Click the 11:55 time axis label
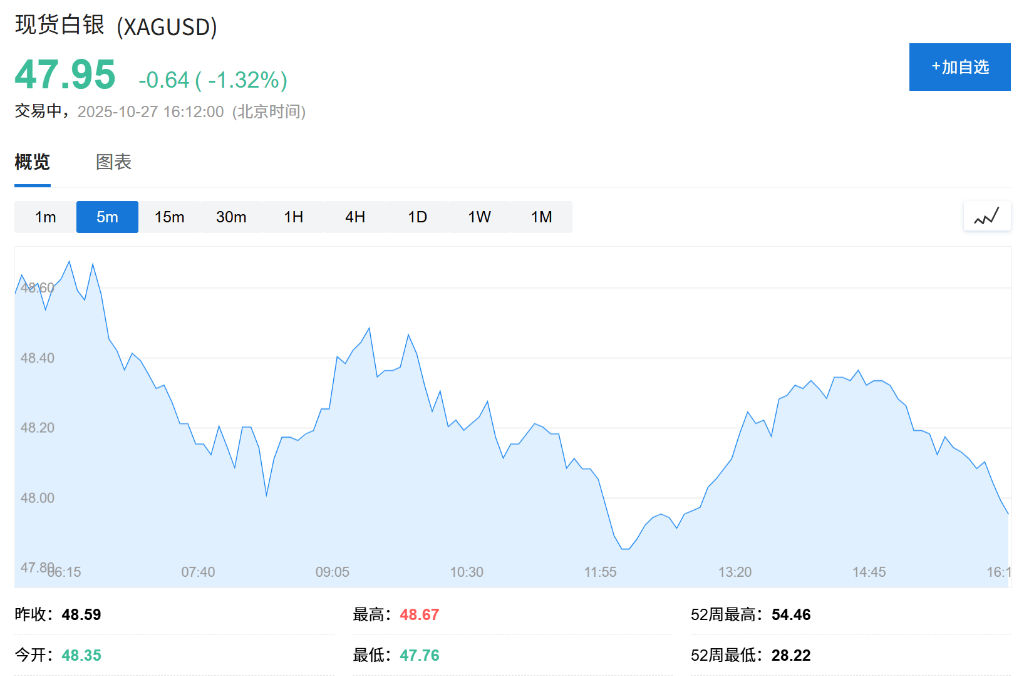 601,572
